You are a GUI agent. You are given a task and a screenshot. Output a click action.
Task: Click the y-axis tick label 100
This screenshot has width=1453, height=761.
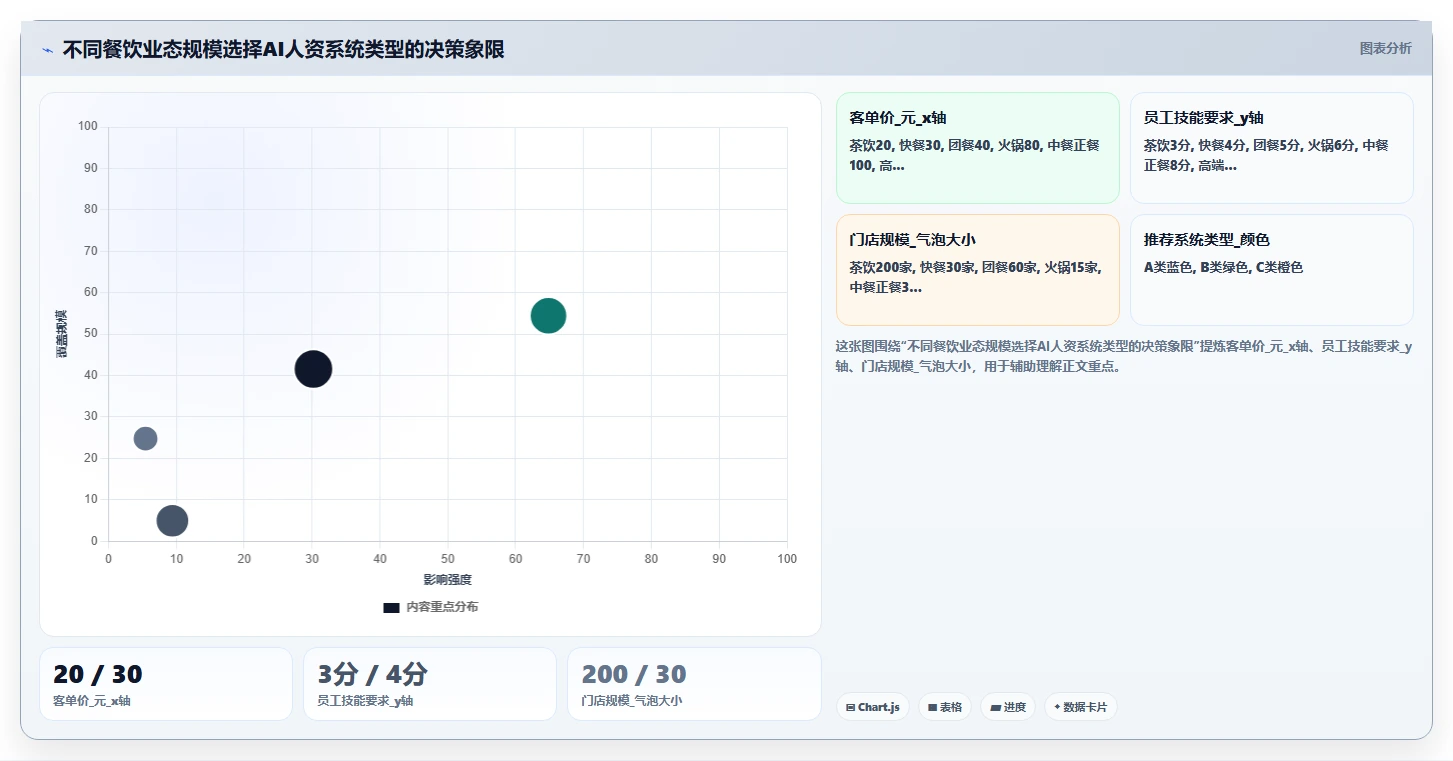coord(88,126)
